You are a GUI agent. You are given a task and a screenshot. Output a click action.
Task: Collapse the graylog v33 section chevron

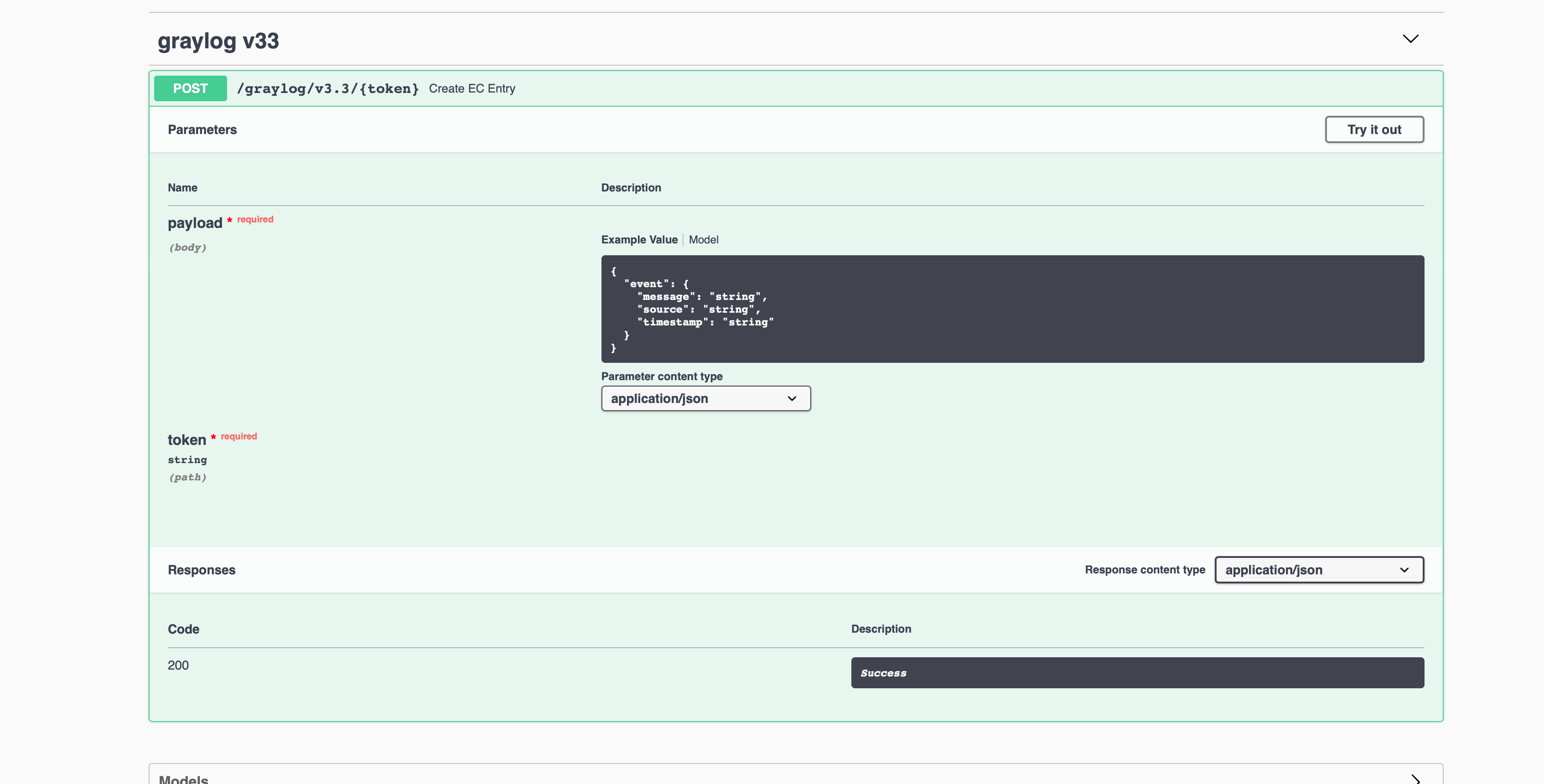coord(1410,39)
